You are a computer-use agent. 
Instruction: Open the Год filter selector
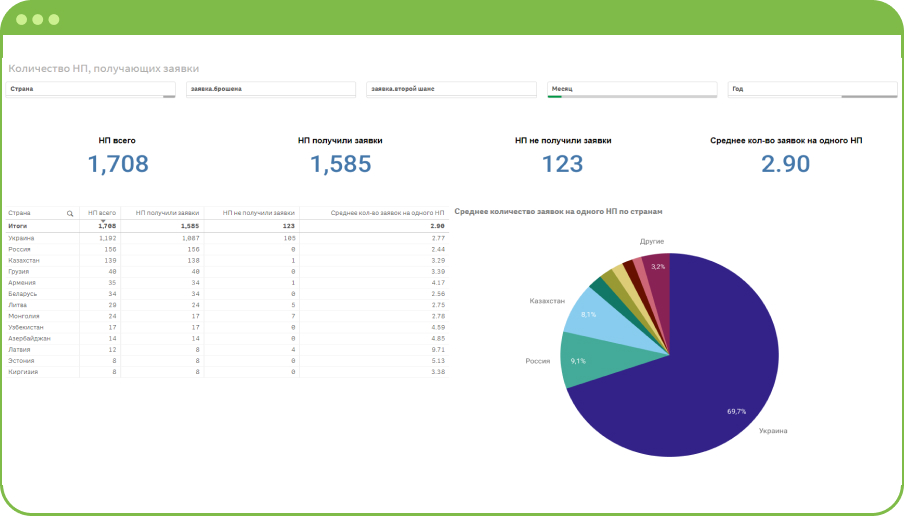click(812, 89)
